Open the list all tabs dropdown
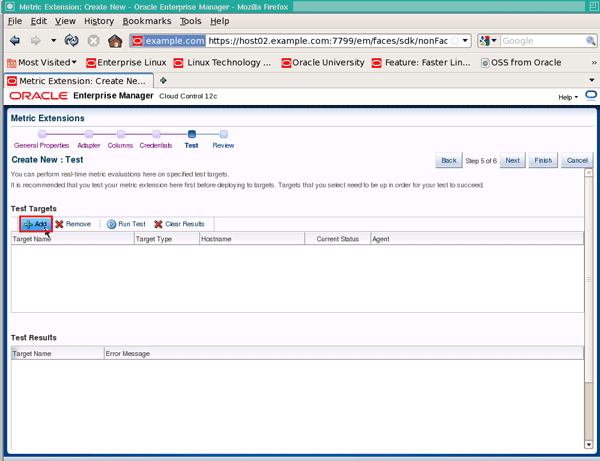600x461 pixels. pyautogui.click(x=592, y=80)
